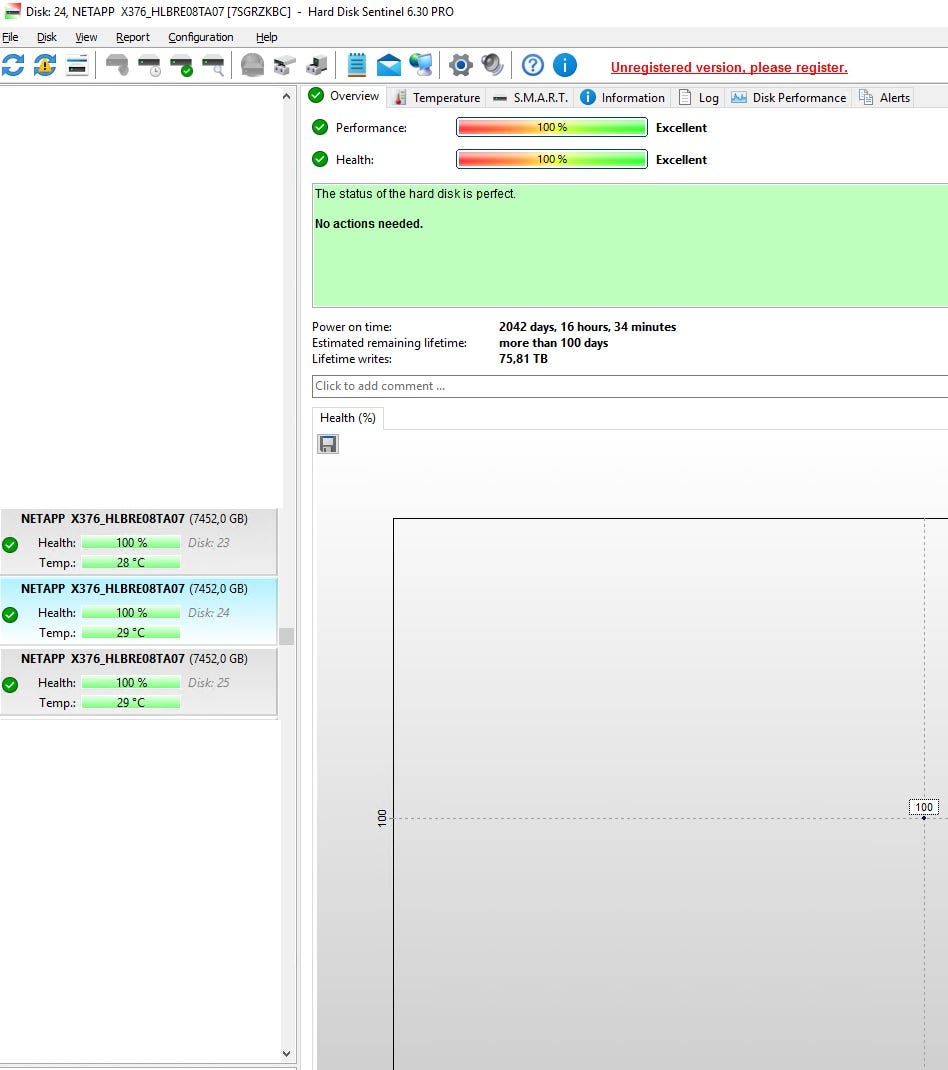The image size is (948, 1070).
Task: Click Disk 25 temperature 29 °C bar
Action: pos(131,702)
